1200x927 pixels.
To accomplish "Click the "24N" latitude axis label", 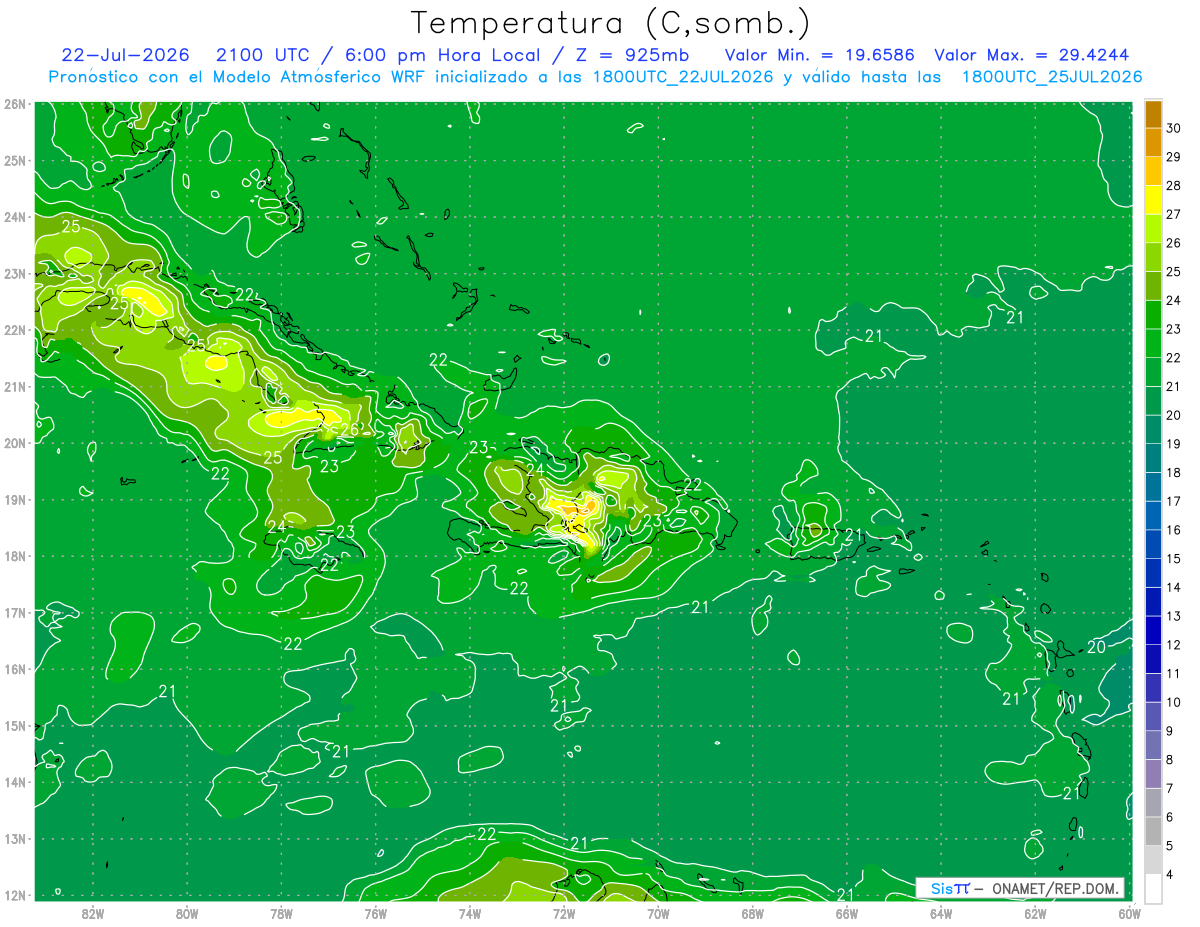I will click(x=14, y=217).
